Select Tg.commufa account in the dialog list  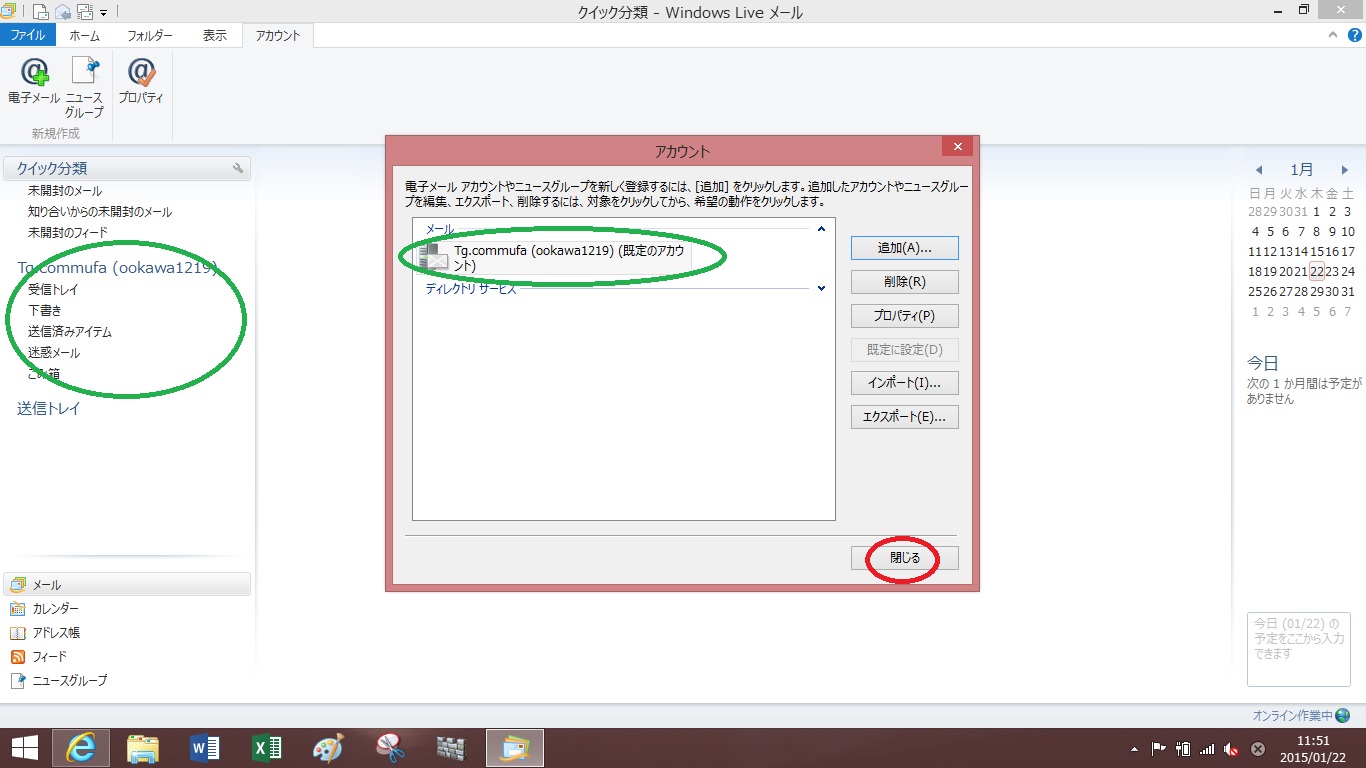pos(556,258)
